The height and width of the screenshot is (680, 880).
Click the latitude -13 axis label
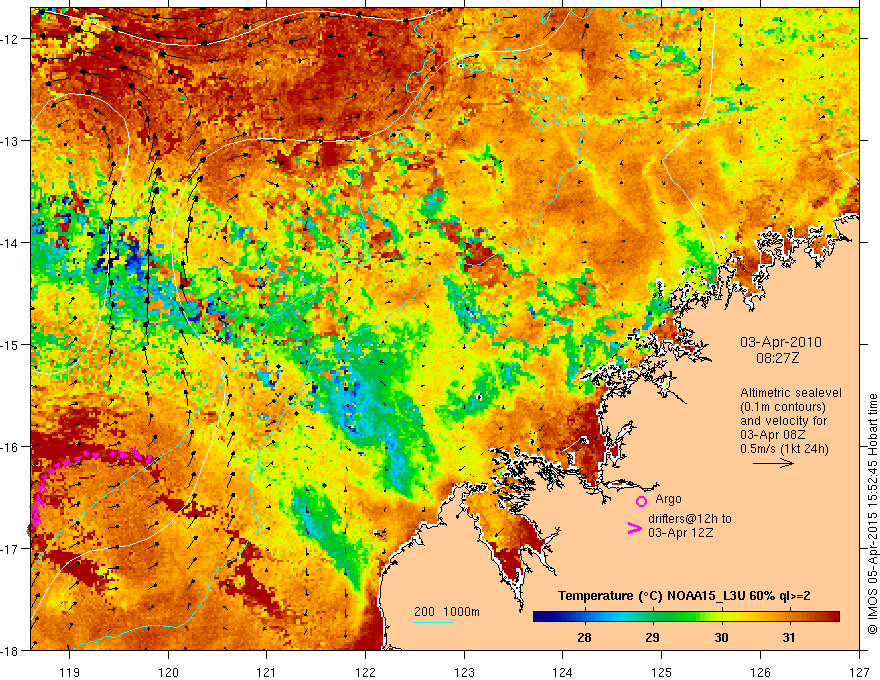click(x=10, y=141)
